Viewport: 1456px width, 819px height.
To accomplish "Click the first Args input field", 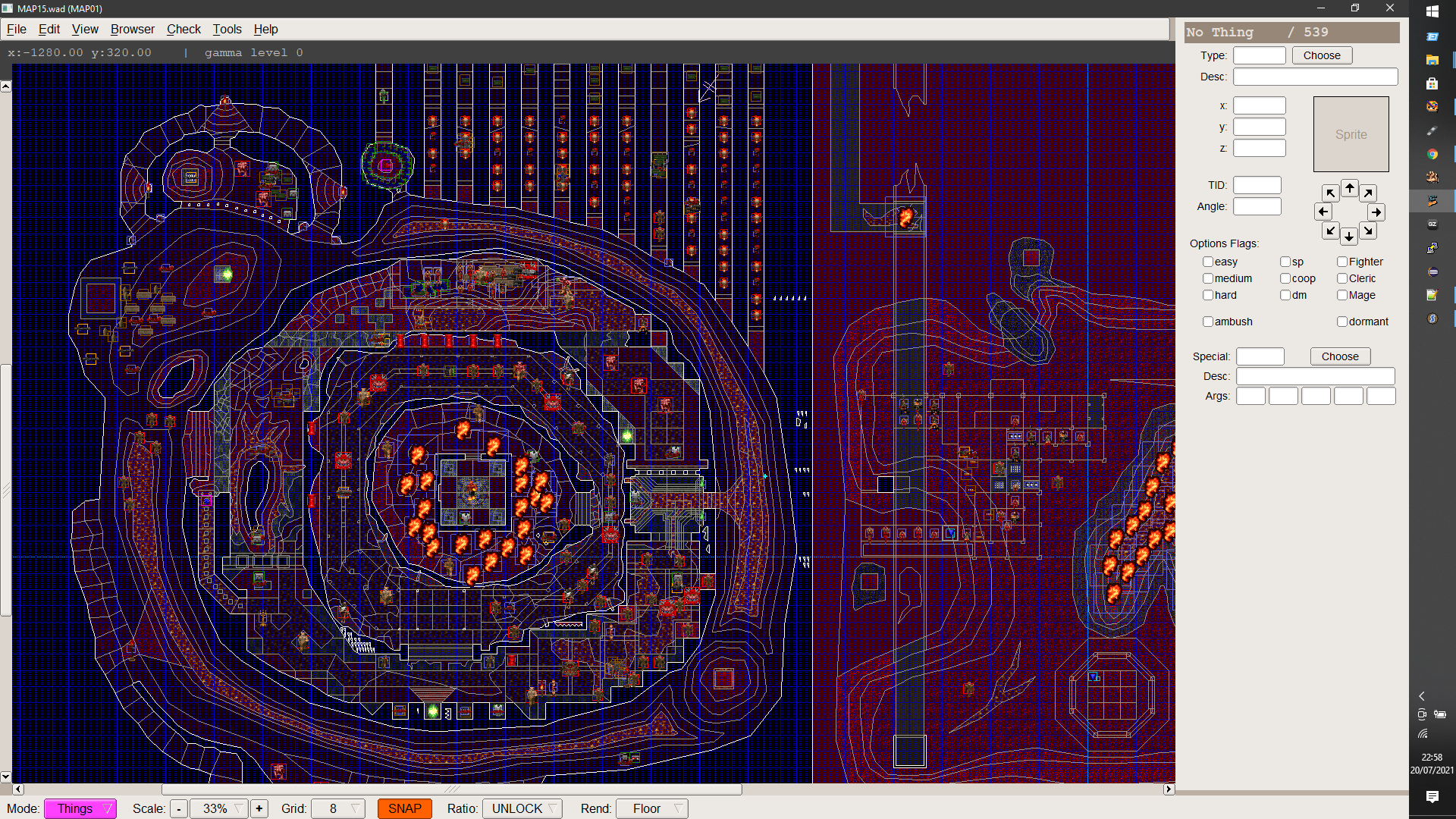I will point(1250,396).
